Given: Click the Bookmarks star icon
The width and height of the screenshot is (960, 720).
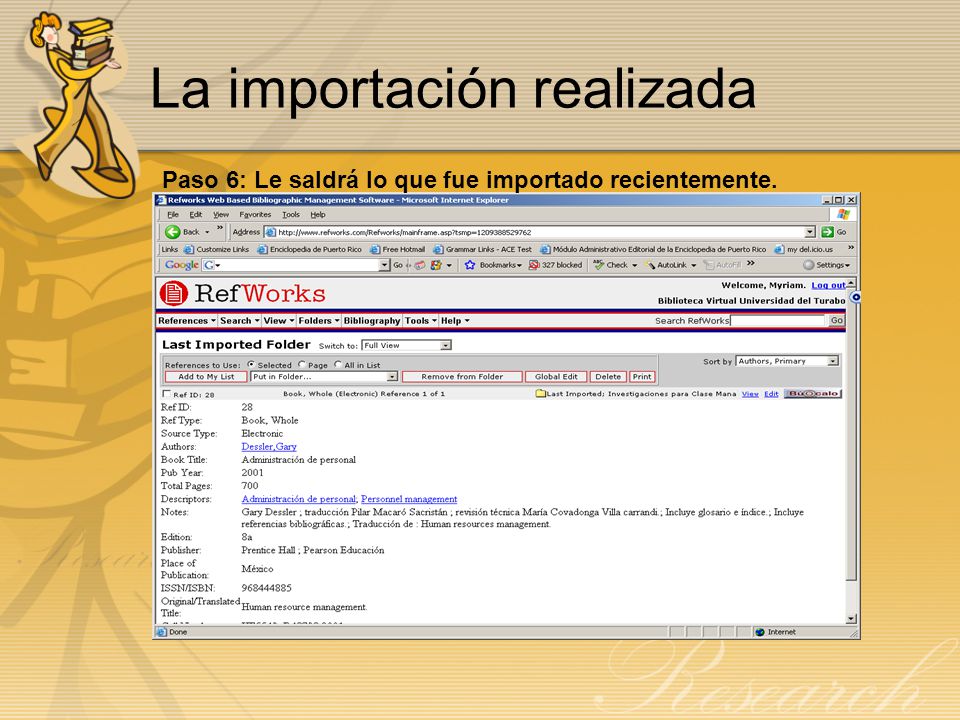Looking at the screenshot, I should (x=470, y=265).
